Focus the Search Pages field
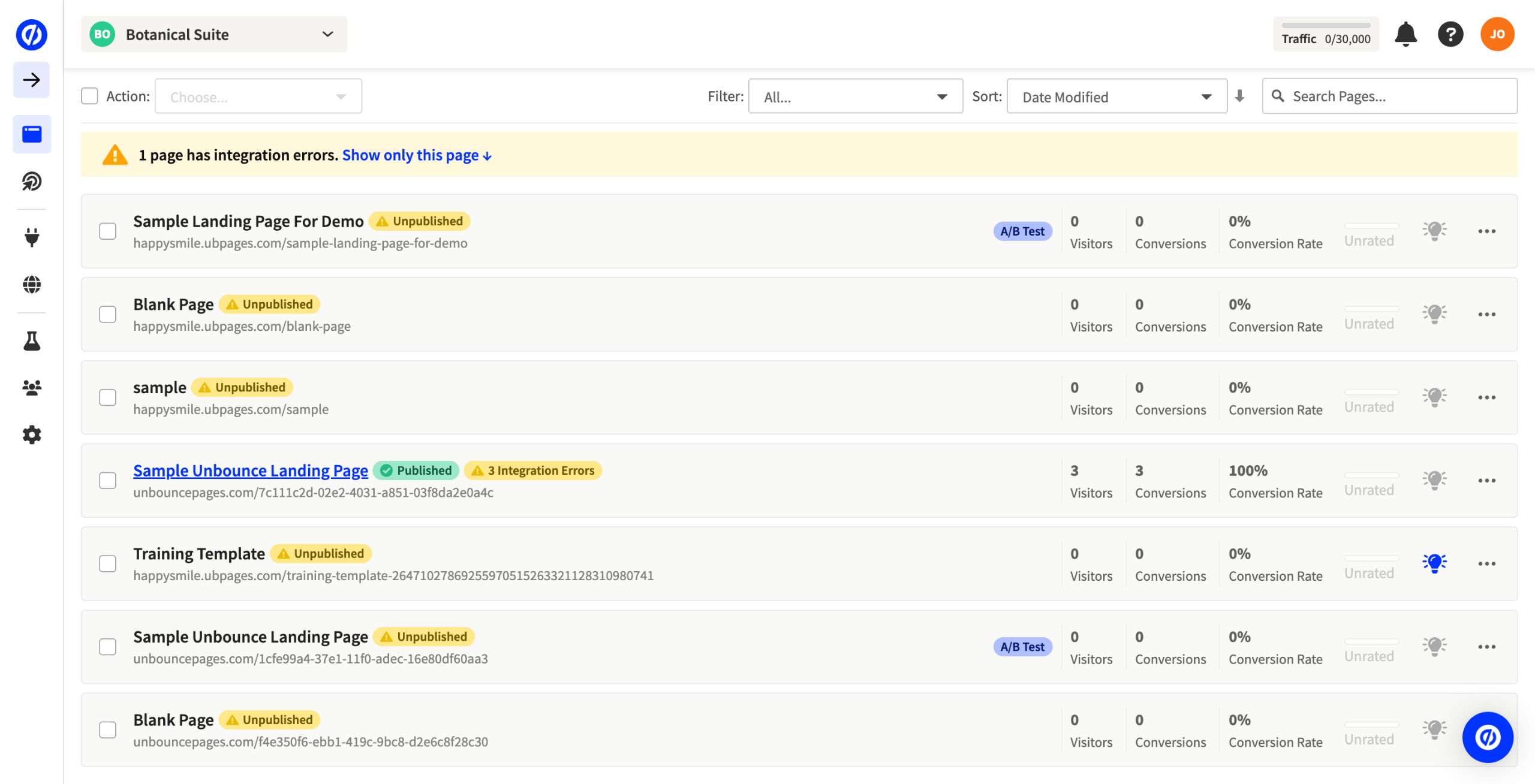1535x784 pixels. point(1389,96)
